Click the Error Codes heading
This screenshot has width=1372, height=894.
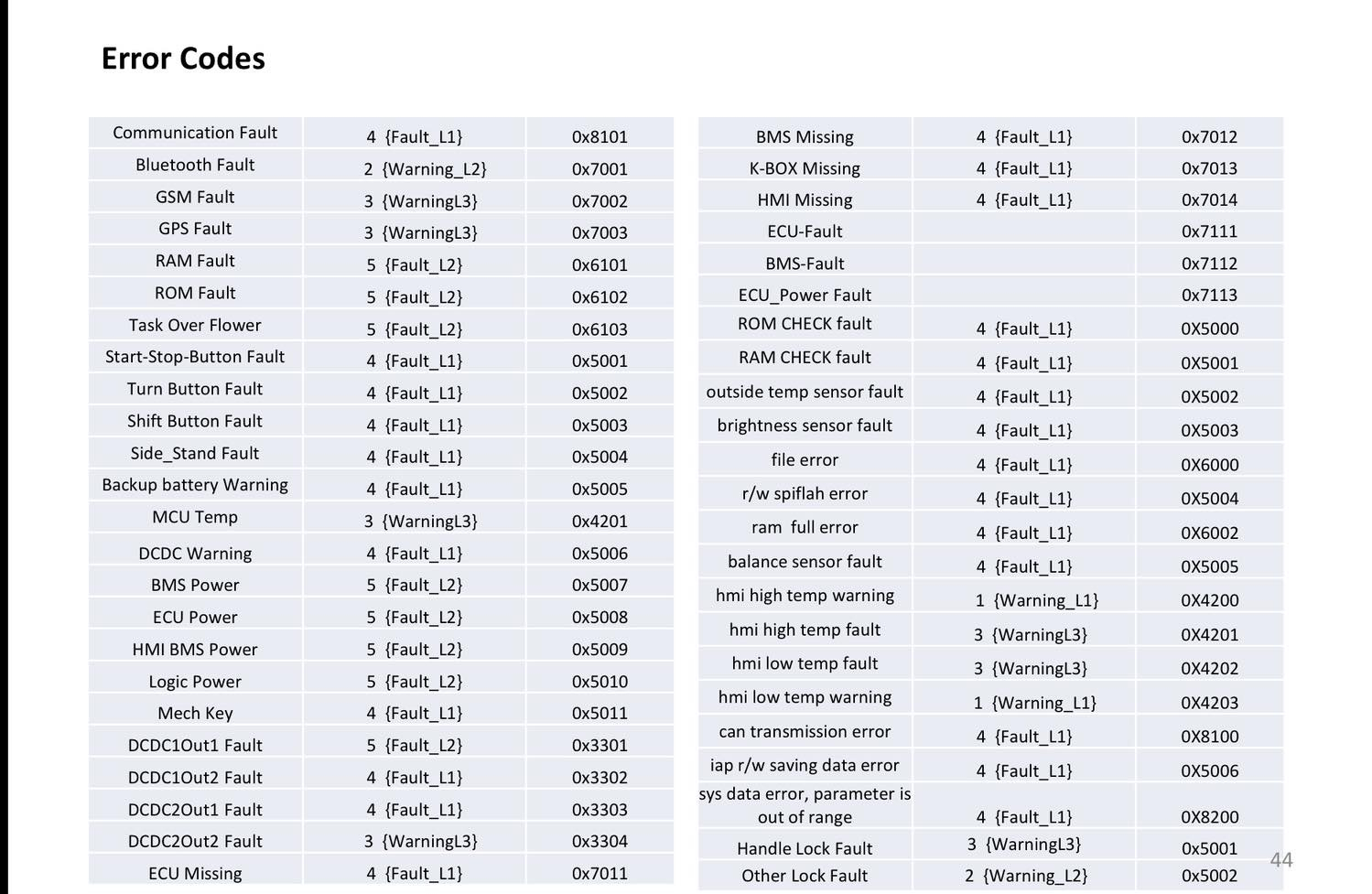183,59
